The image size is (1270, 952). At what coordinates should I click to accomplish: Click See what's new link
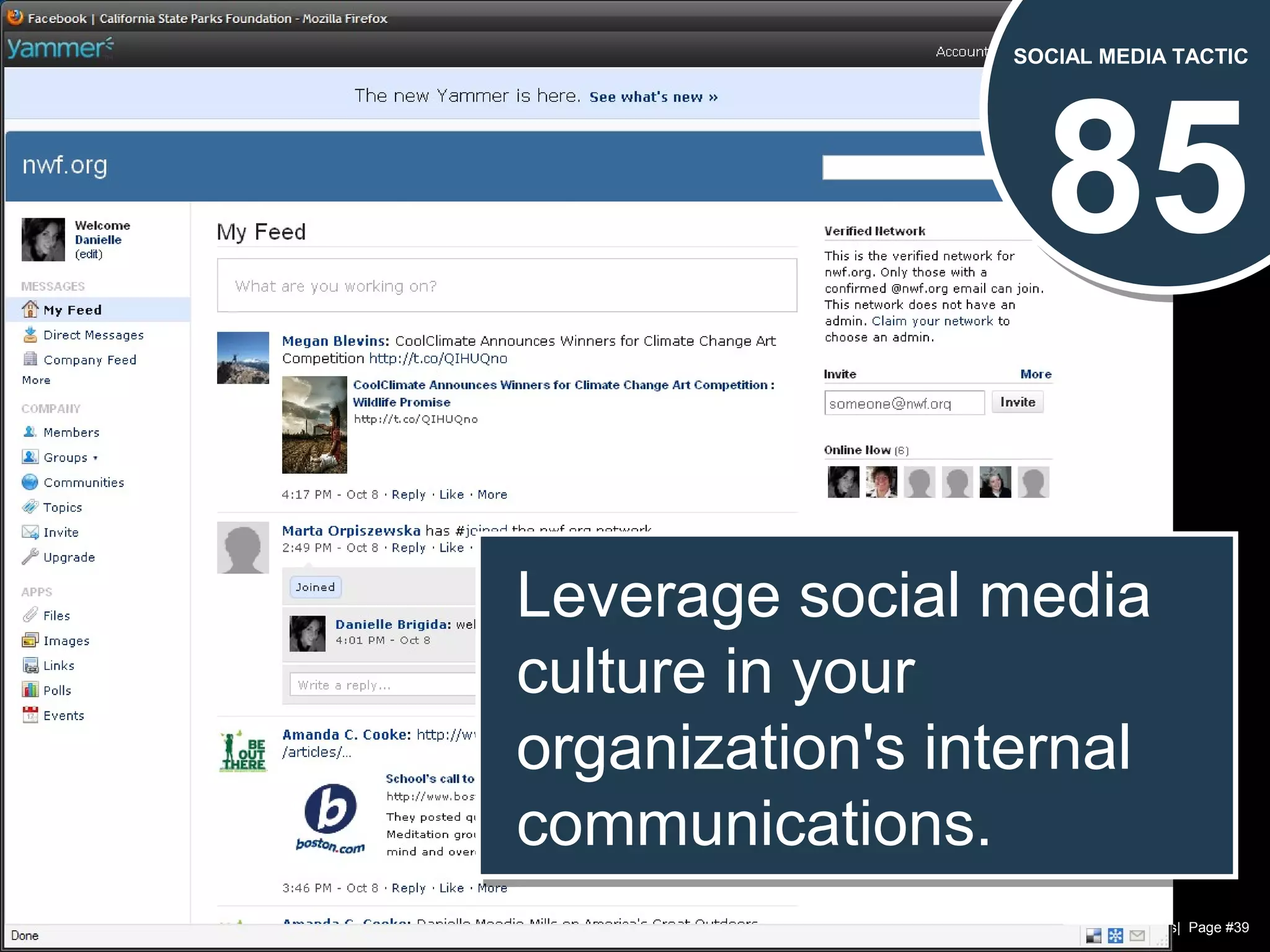tap(654, 97)
